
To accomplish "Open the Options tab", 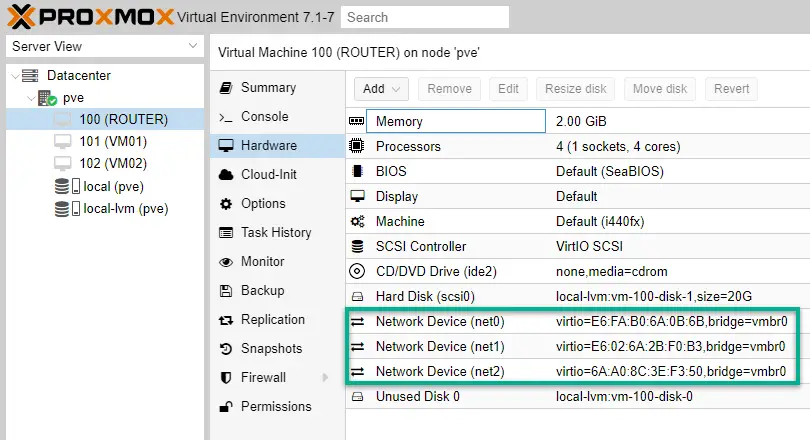I will (277, 203).
